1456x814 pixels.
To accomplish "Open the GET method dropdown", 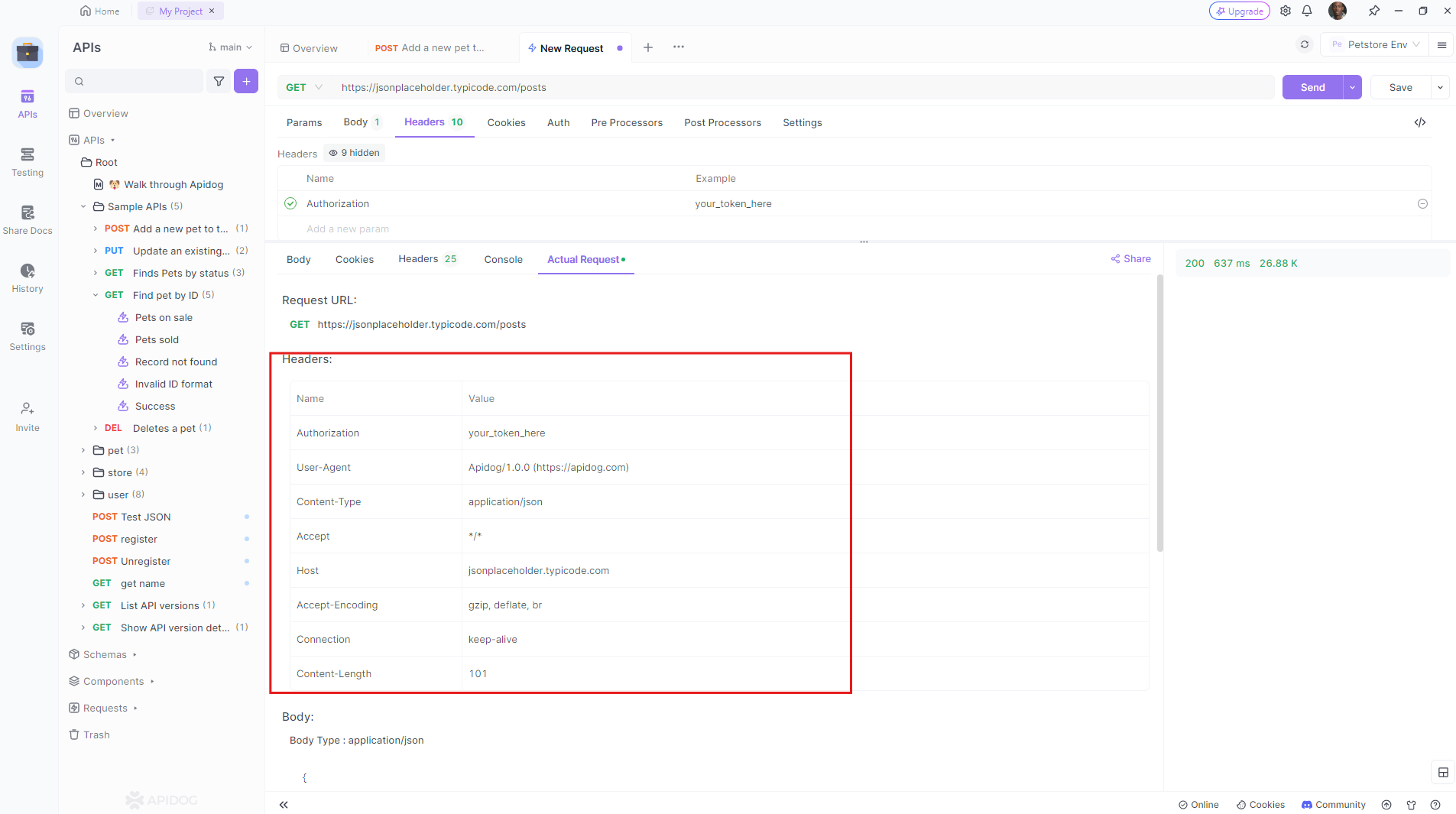I will click(303, 87).
